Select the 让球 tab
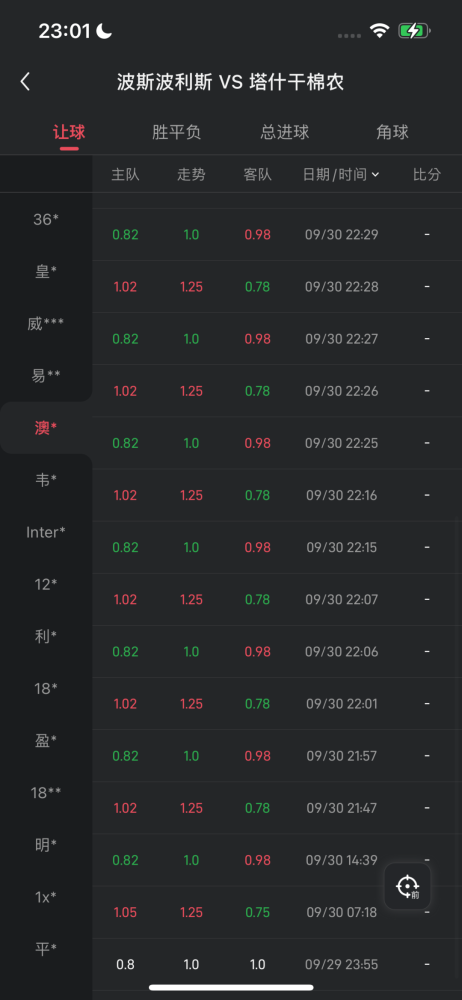Viewport: 462px width, 1000px height. click(69, 132)
